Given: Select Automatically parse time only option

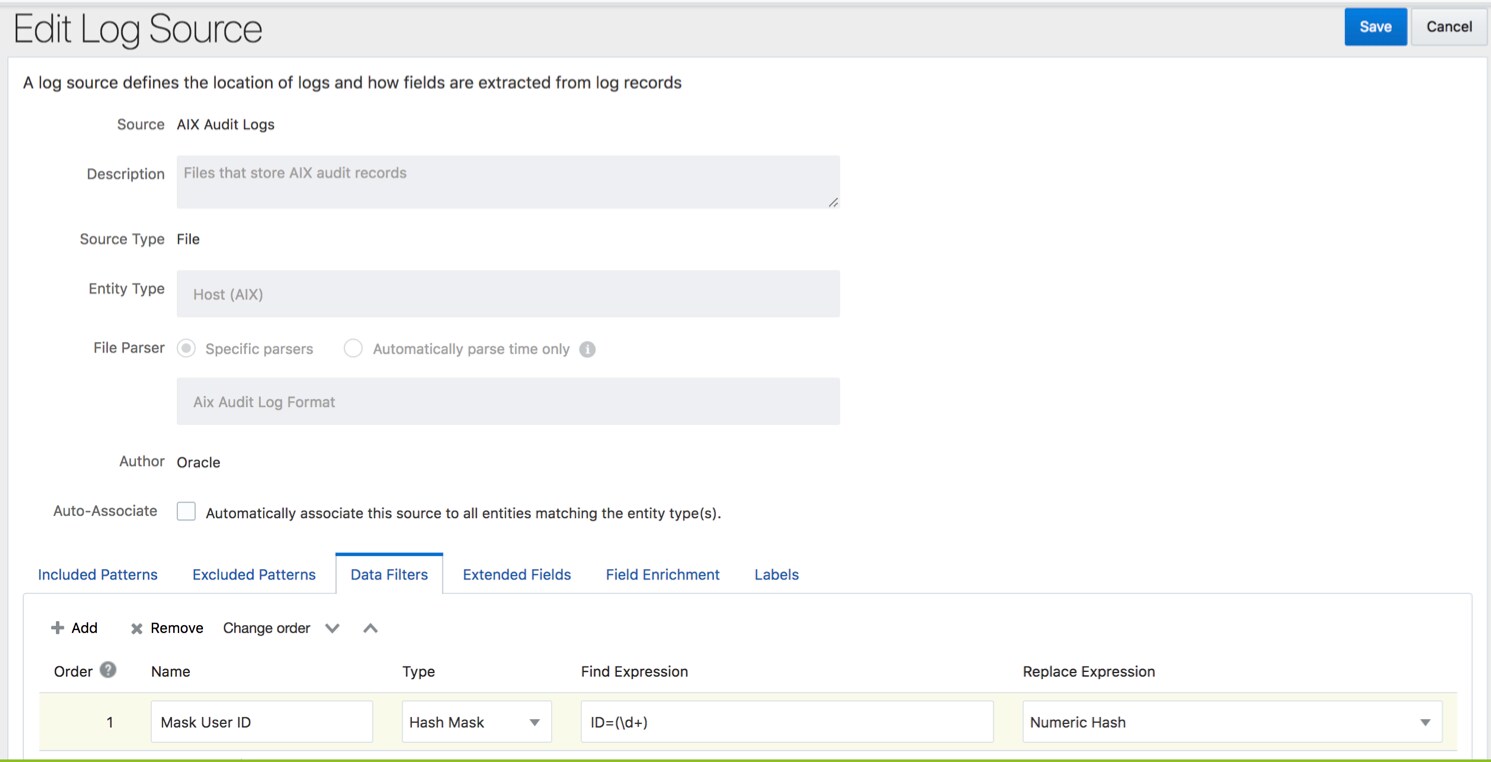Looking at the screenshot, I should tap(353, 349).
